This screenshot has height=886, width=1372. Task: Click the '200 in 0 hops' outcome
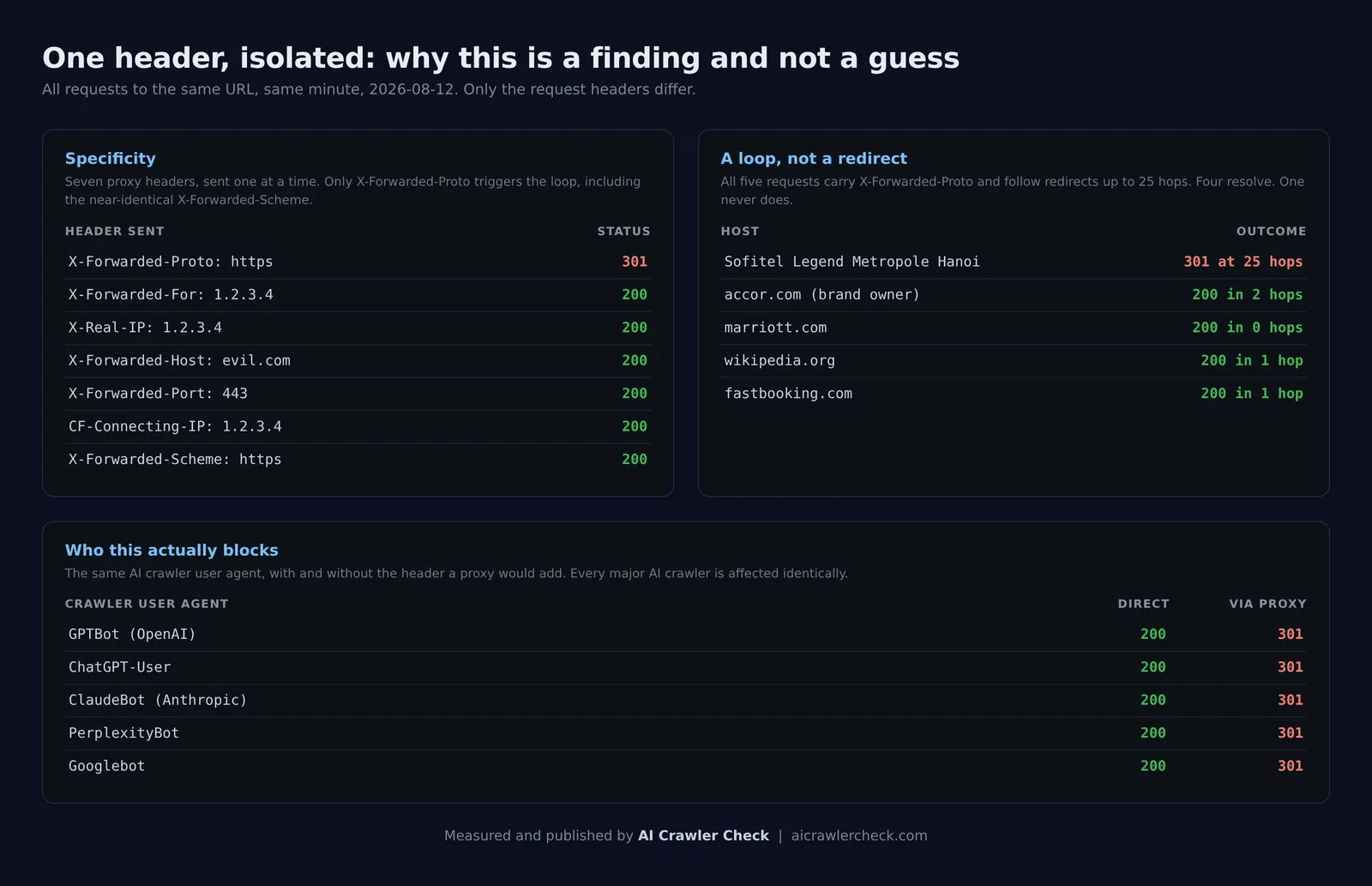tap(1248, 328)
